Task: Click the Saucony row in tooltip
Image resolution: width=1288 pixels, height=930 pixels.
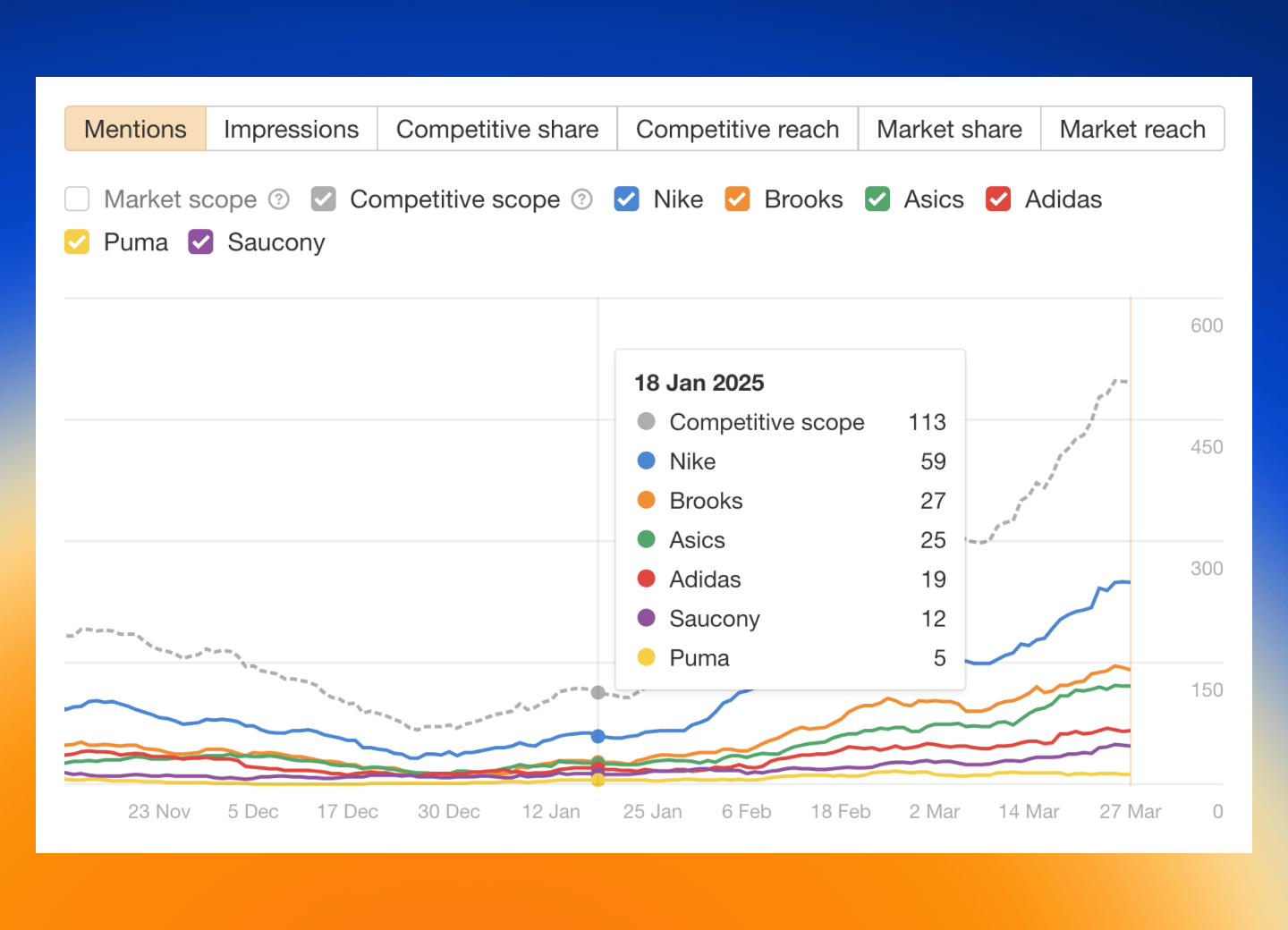Action: [x=791, y=619]
